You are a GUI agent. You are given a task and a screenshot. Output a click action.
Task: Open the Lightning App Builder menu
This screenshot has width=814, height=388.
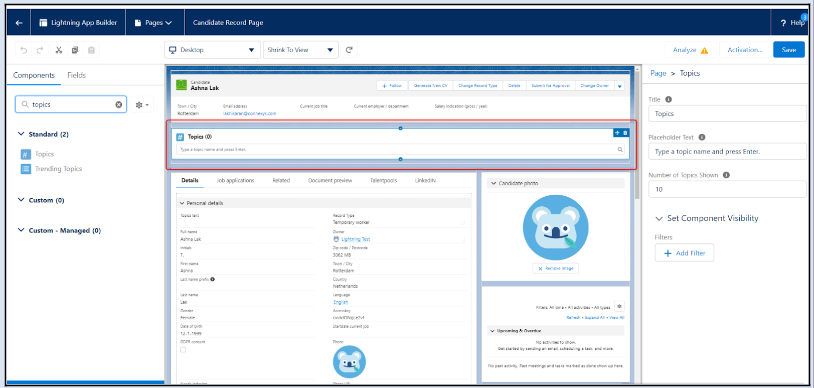point(78,23)
